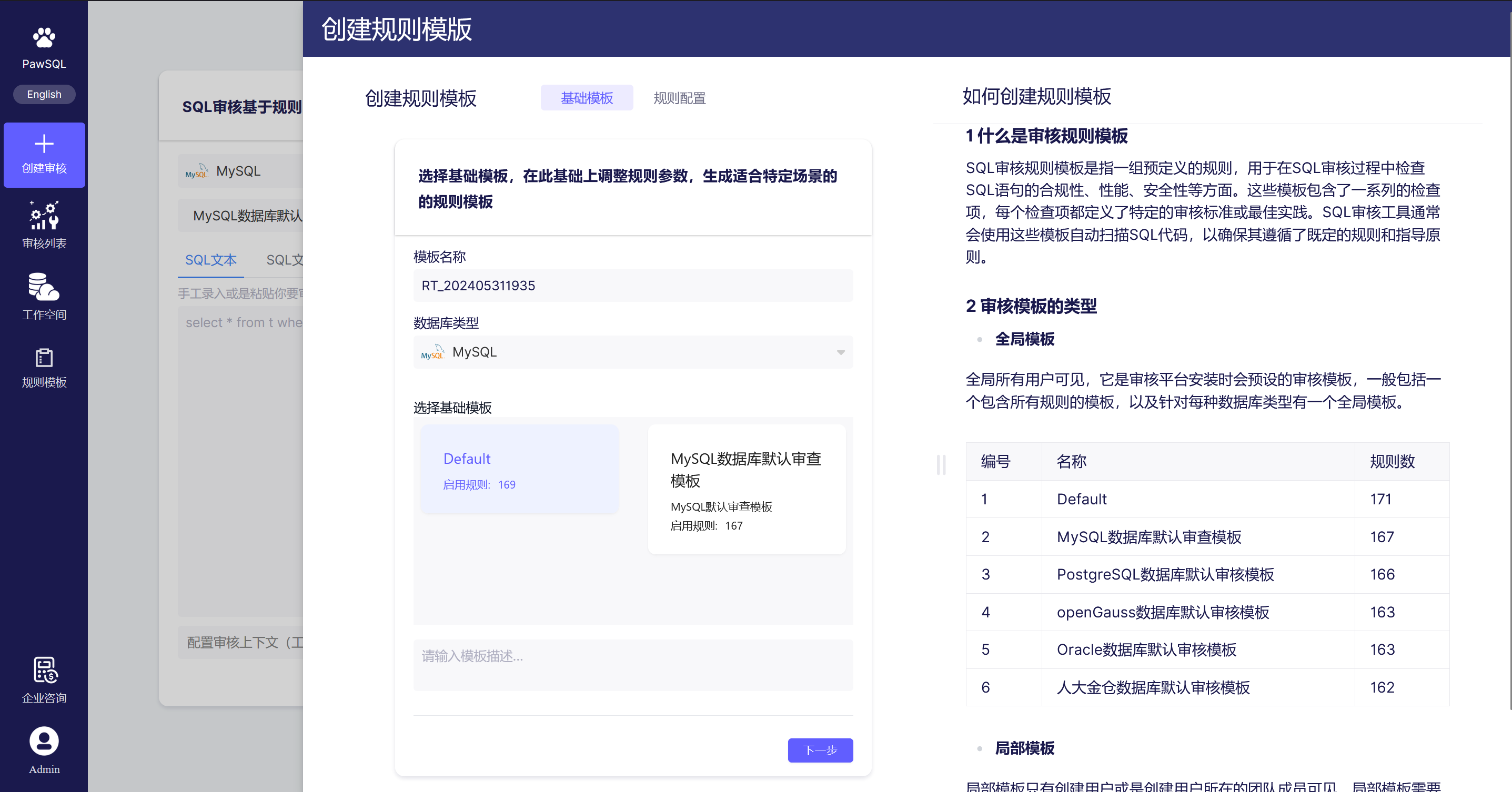This screenshot has width=1512, height=792.
Task: Open the SQL文本 tab in background
Action: (211, 260)
